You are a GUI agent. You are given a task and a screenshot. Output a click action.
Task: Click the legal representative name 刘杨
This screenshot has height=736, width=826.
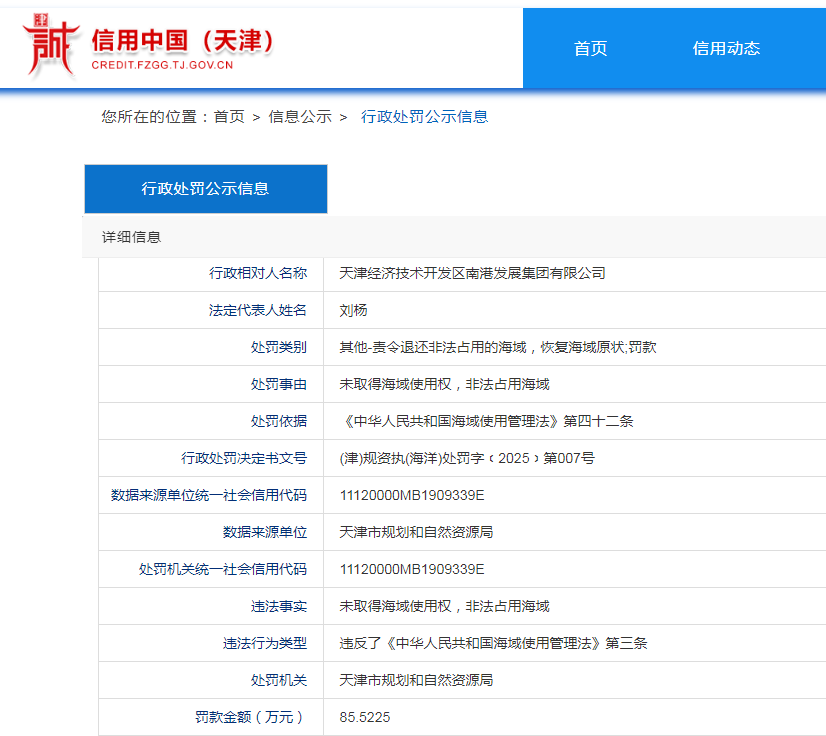click(353, 310)
